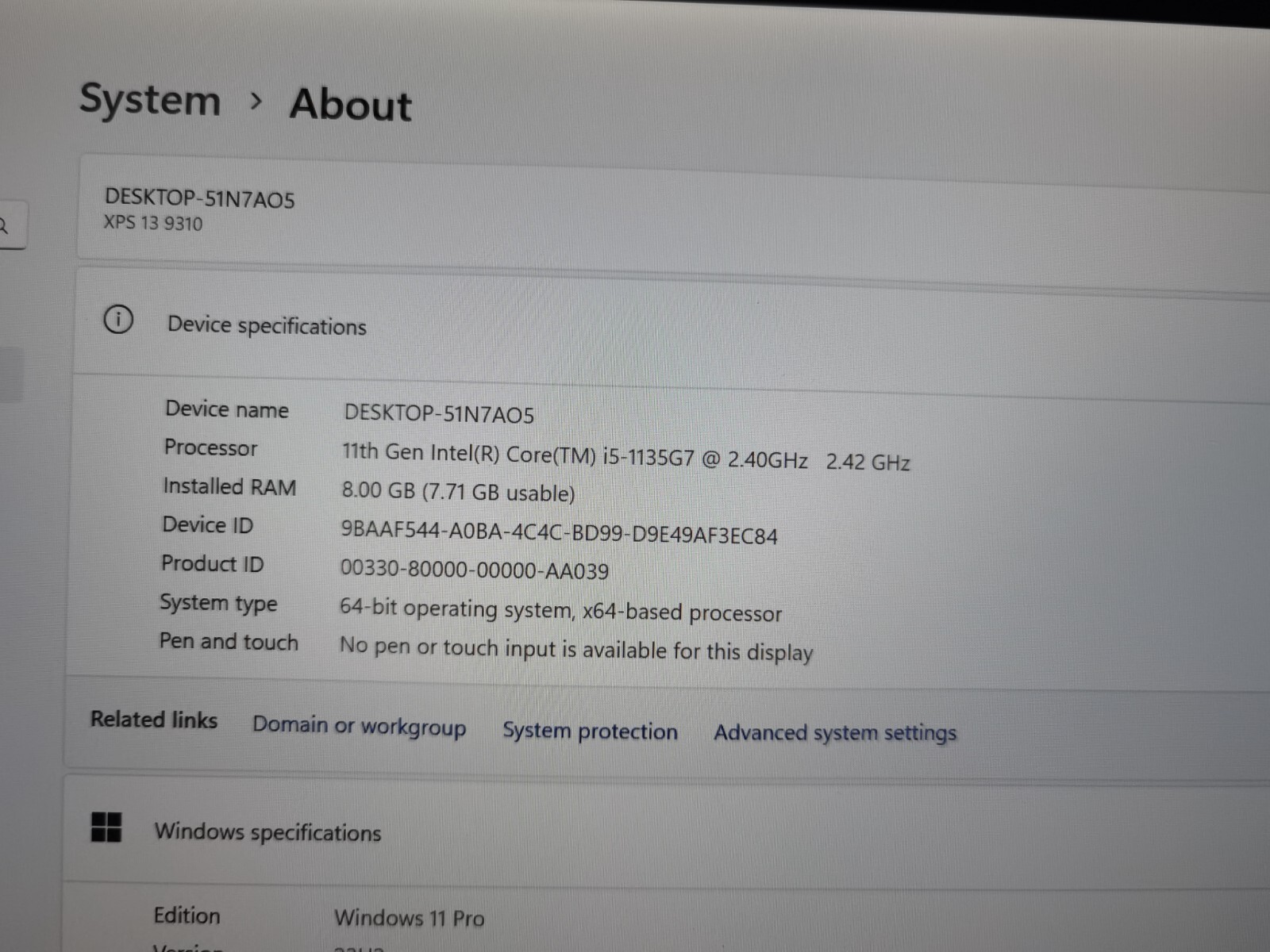Open System protection link
Image resolution: width=1270 pixels, height=952 pixels.
click(590, 731)
